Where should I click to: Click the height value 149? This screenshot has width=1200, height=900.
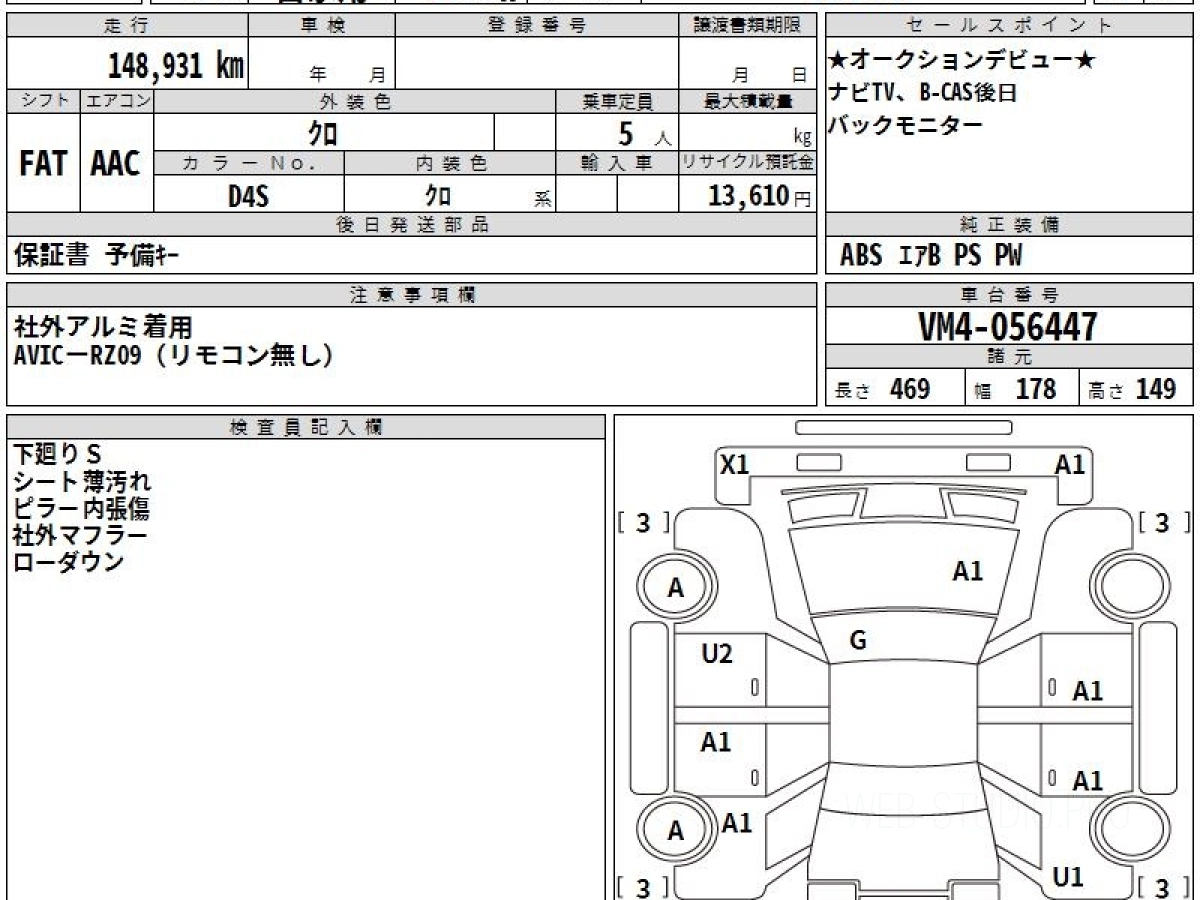point(1155,389)
